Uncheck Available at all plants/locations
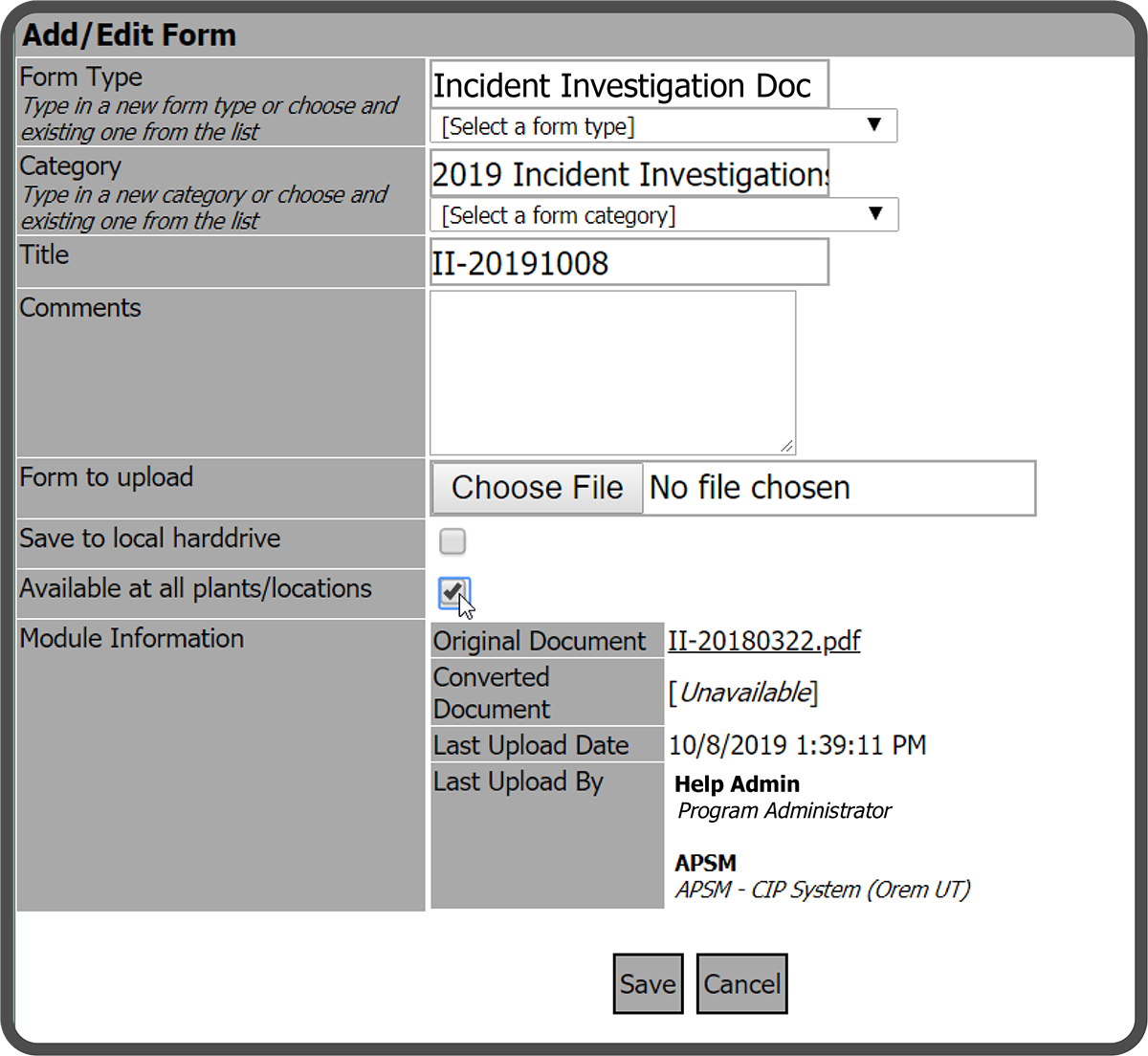The image size is (1148, 1056). pyautogui.click(x=453, y=592)
